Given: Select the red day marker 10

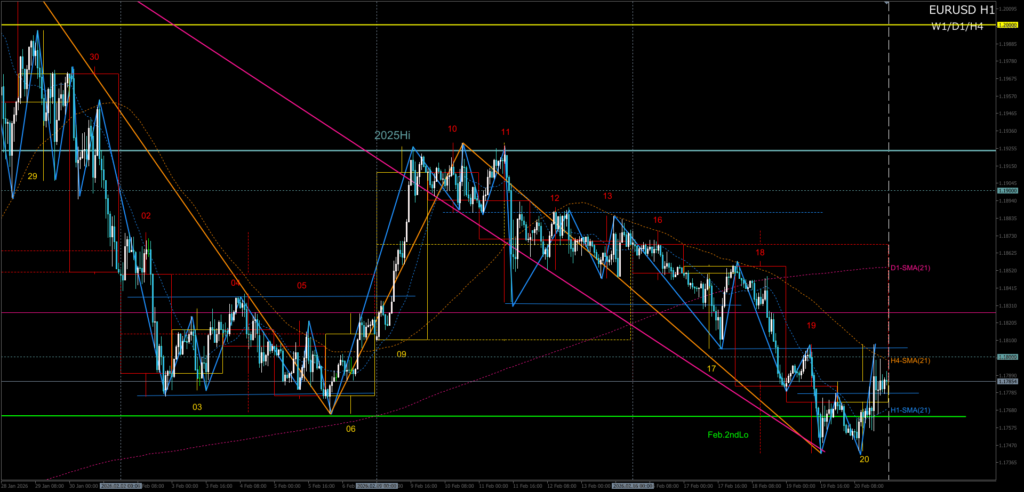Looking at the screenshot, I should point(453,129).
